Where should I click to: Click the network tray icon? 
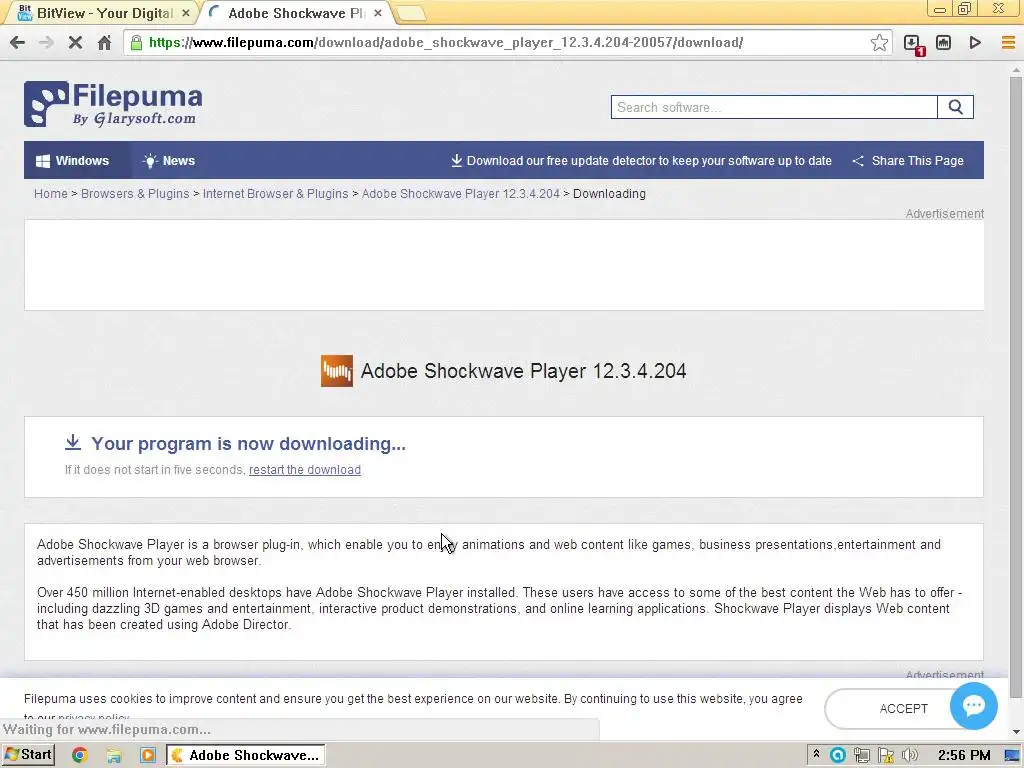(x=861, y=755)
